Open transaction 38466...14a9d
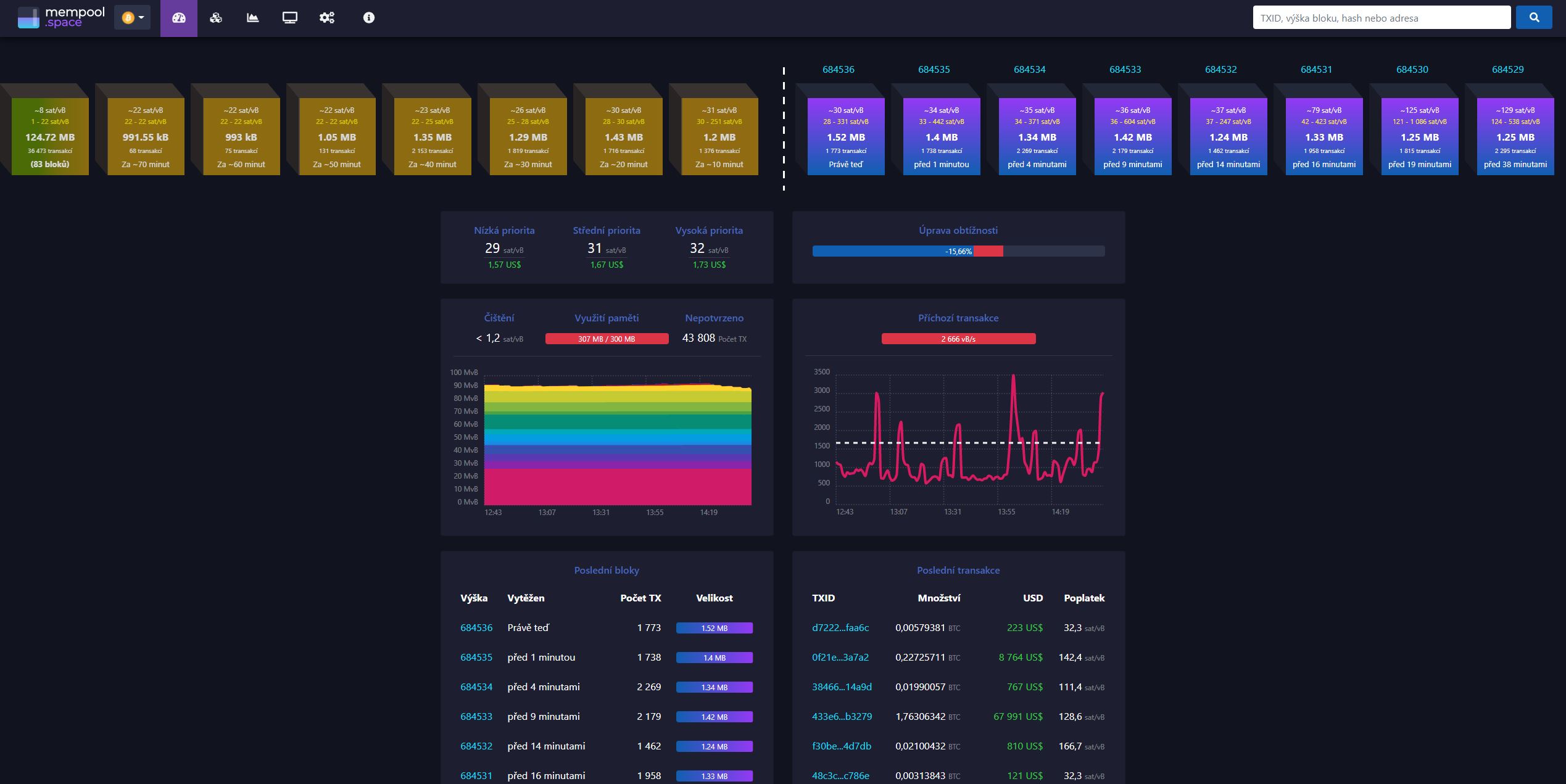 pos(842,687)
